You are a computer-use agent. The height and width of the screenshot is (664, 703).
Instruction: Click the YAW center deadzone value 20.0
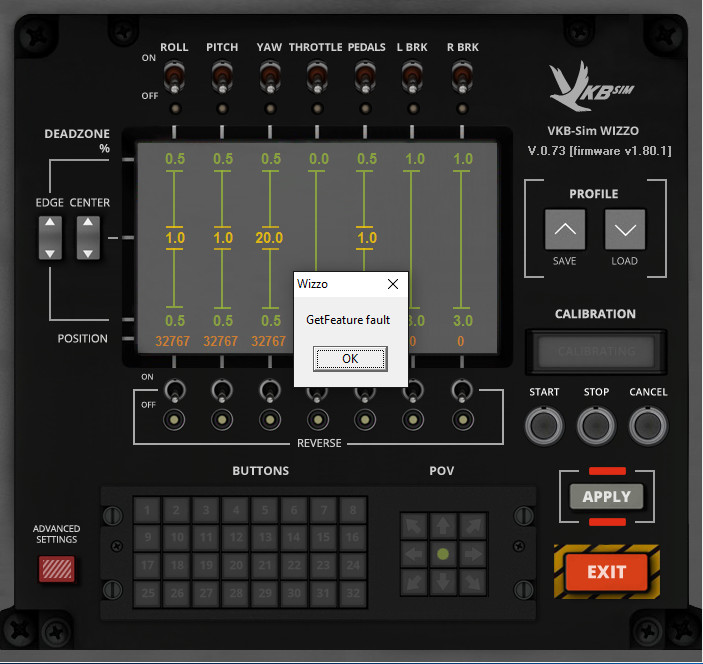click(x=270, y=238)
